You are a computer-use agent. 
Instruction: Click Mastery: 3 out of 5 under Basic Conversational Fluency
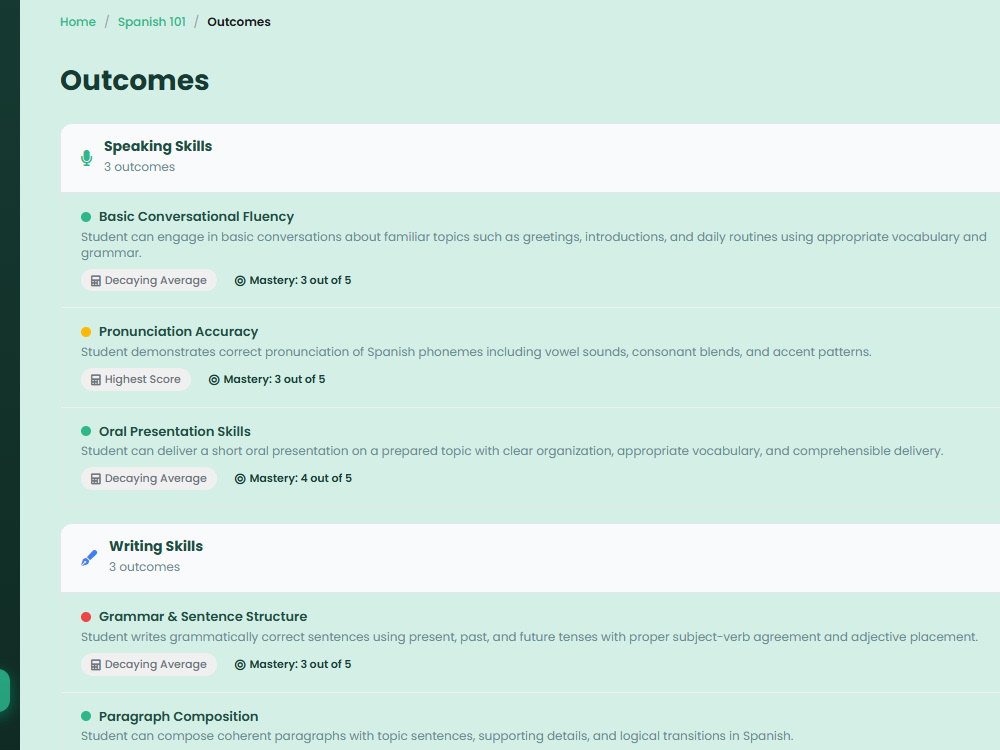coord(300,281)
